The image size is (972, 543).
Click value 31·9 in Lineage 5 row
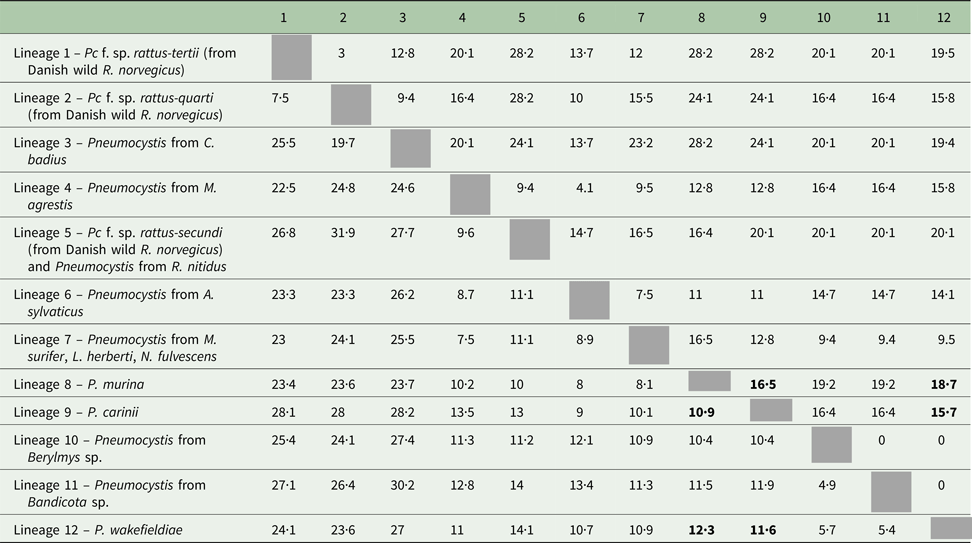(x=343, y=232)
